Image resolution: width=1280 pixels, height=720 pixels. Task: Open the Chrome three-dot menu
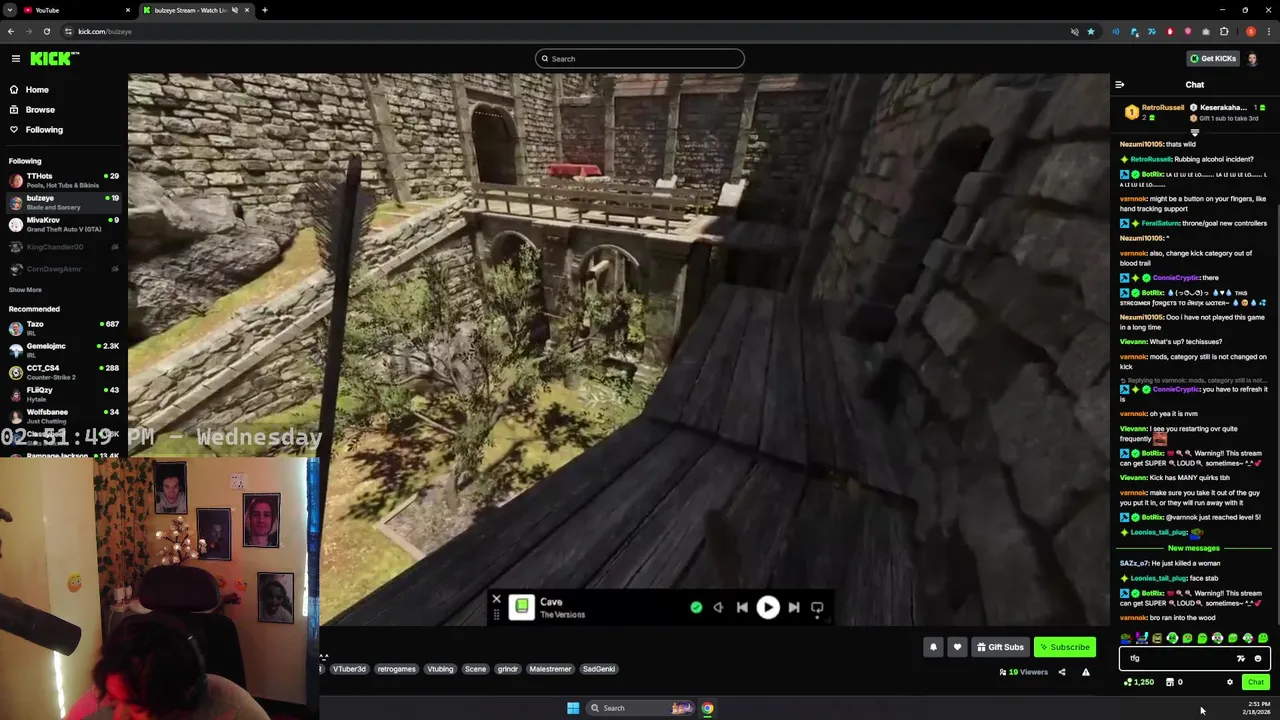point(1268,32)
